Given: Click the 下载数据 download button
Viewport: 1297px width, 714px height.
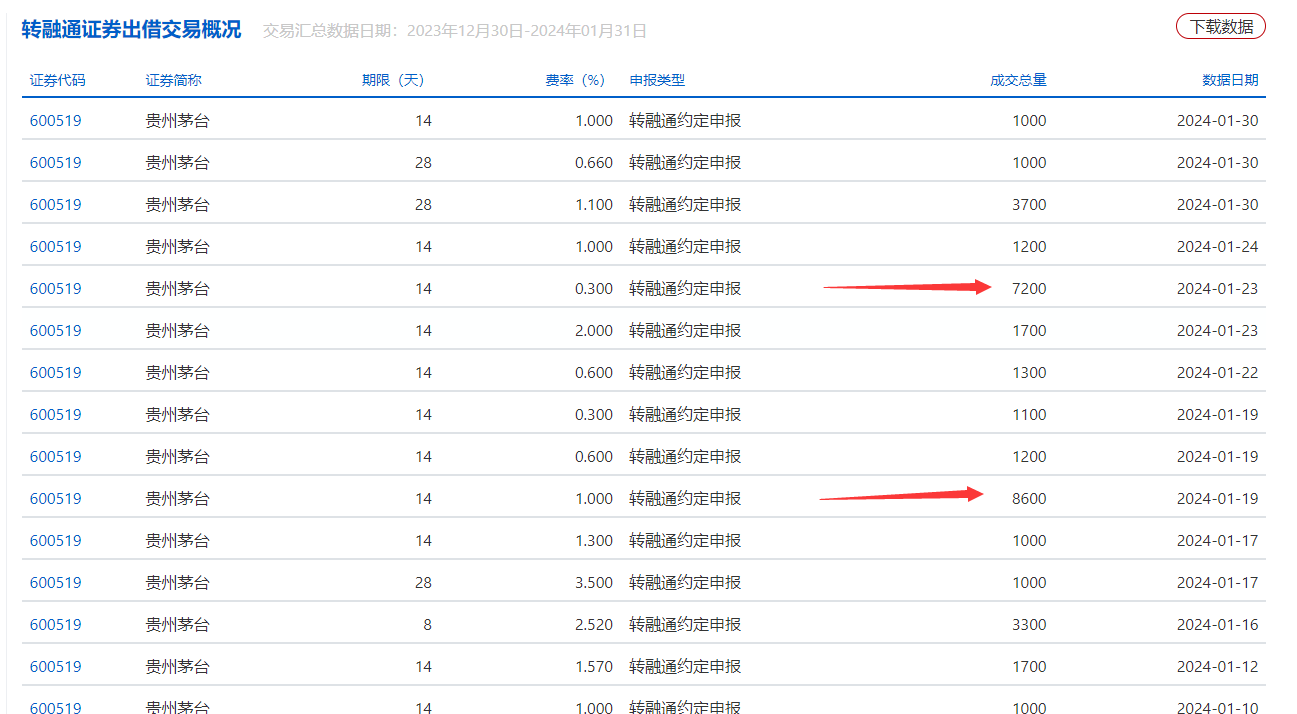Looking at the screenshot, I should click(x=1220, y=27).
